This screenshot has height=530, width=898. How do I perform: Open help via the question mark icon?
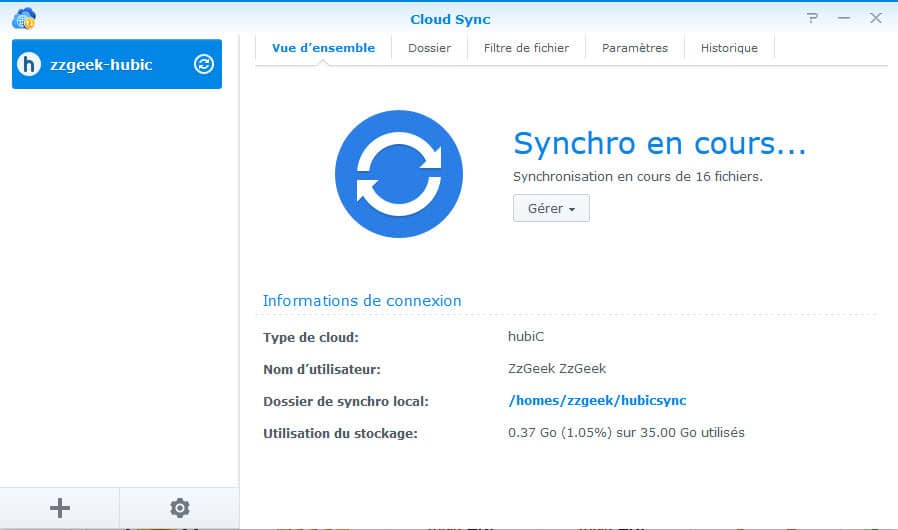point(812,18)
